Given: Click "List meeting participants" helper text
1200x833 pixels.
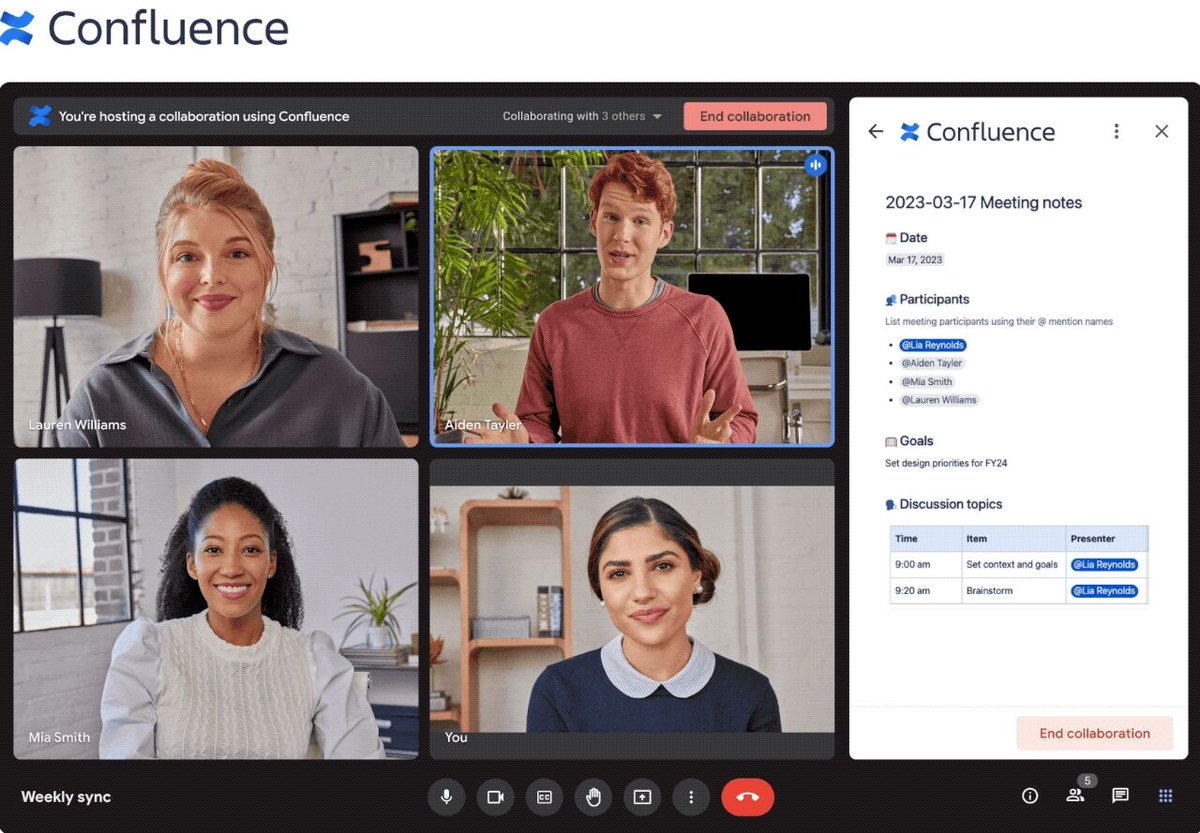Looking at the screenshot, I should [999, 322].
